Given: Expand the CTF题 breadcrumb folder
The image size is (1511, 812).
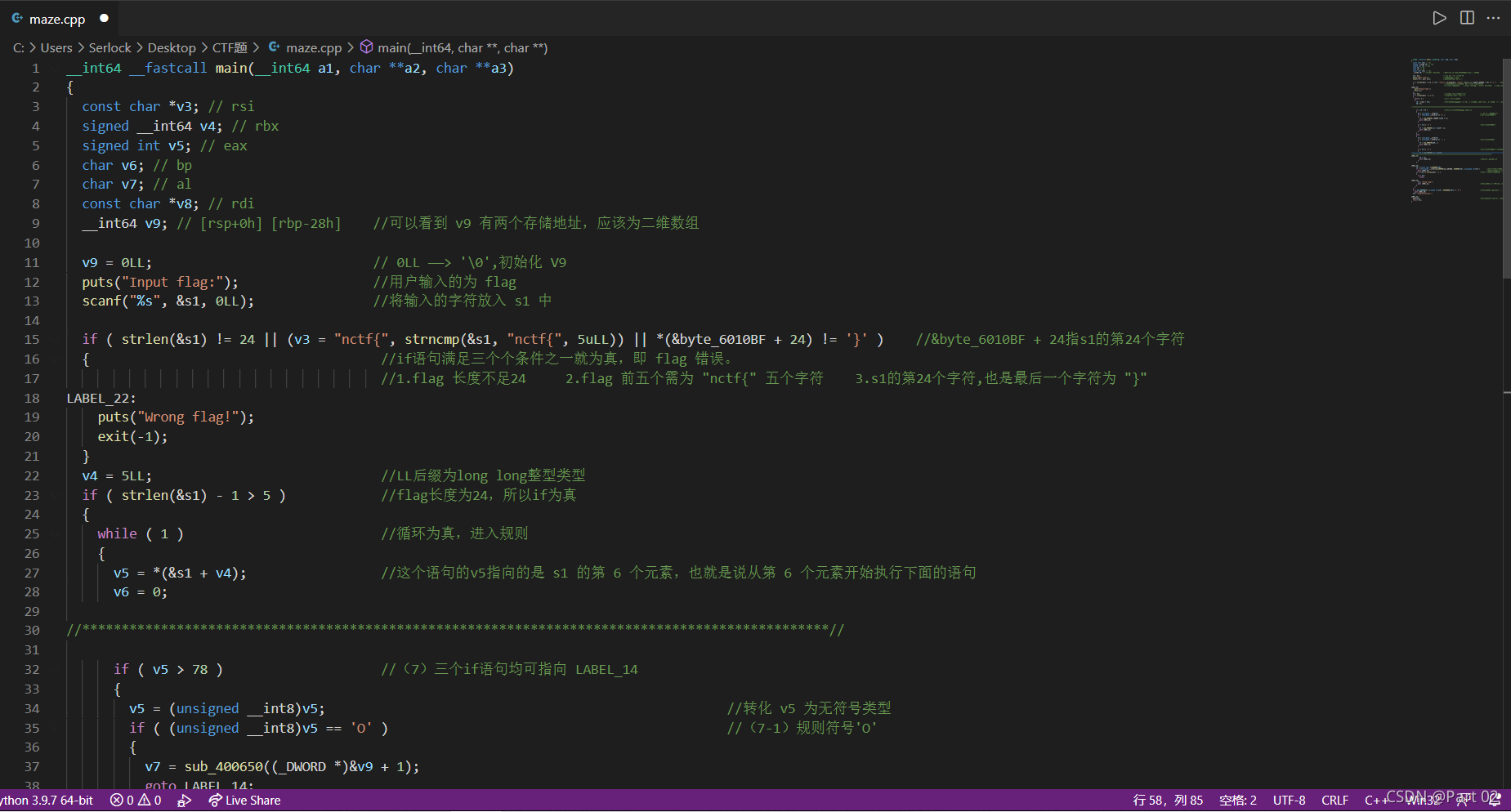Looking at the screenshot, I should [x=230, y=47].
